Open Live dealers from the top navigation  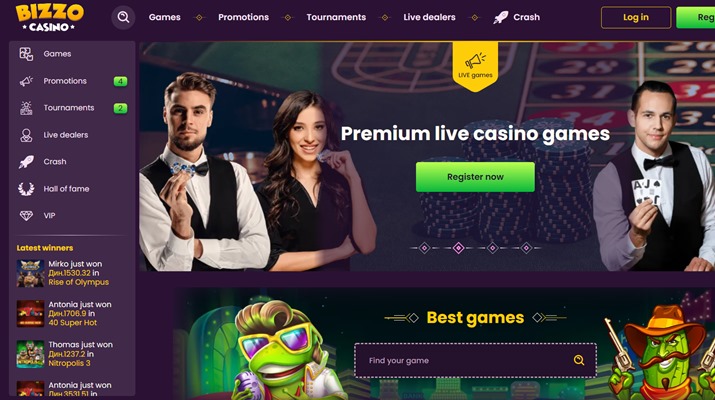[429, 17]
